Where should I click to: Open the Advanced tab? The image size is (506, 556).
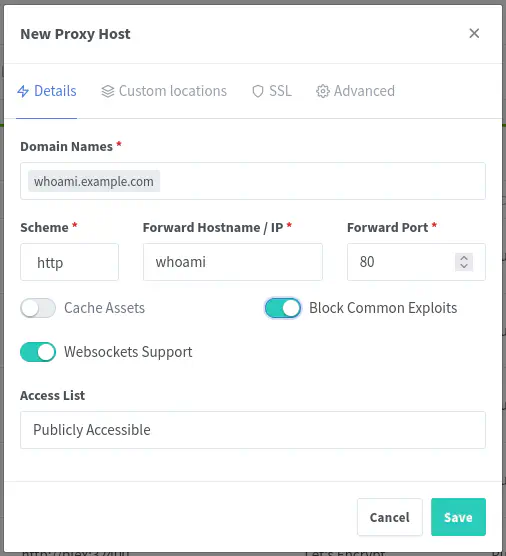tap(355, 91)
